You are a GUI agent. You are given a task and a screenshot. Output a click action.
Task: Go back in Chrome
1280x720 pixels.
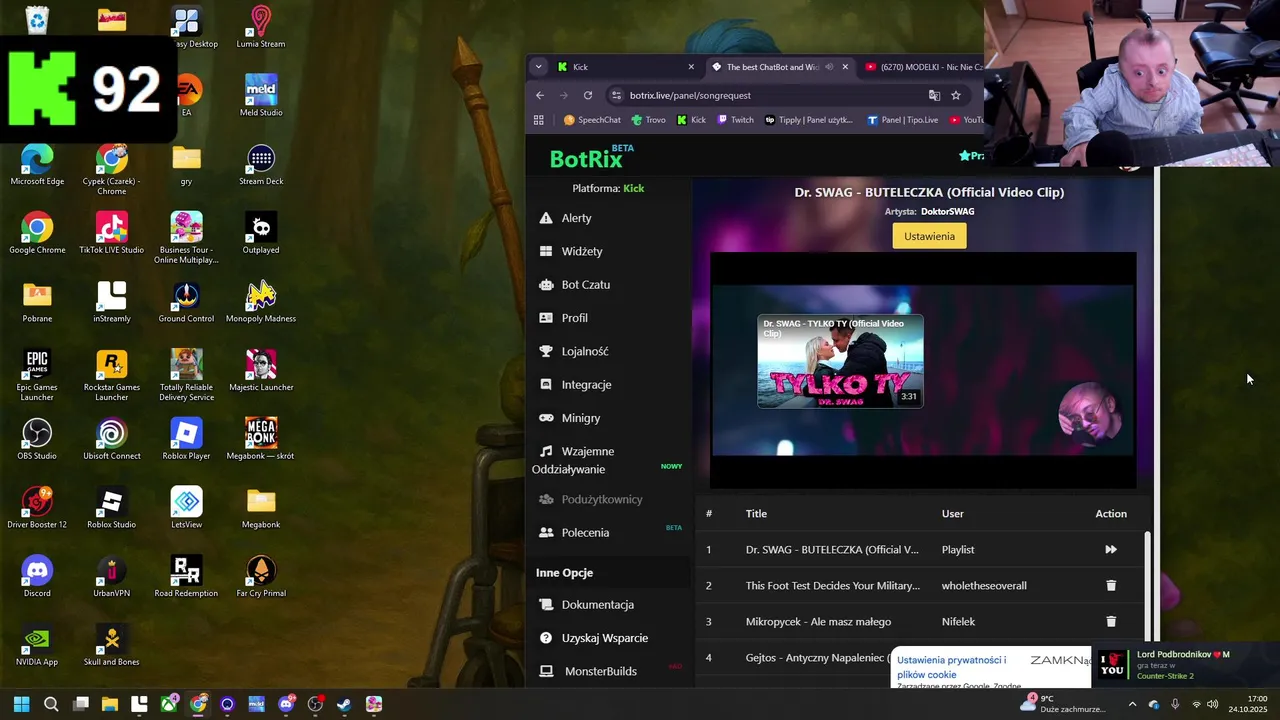540,95
